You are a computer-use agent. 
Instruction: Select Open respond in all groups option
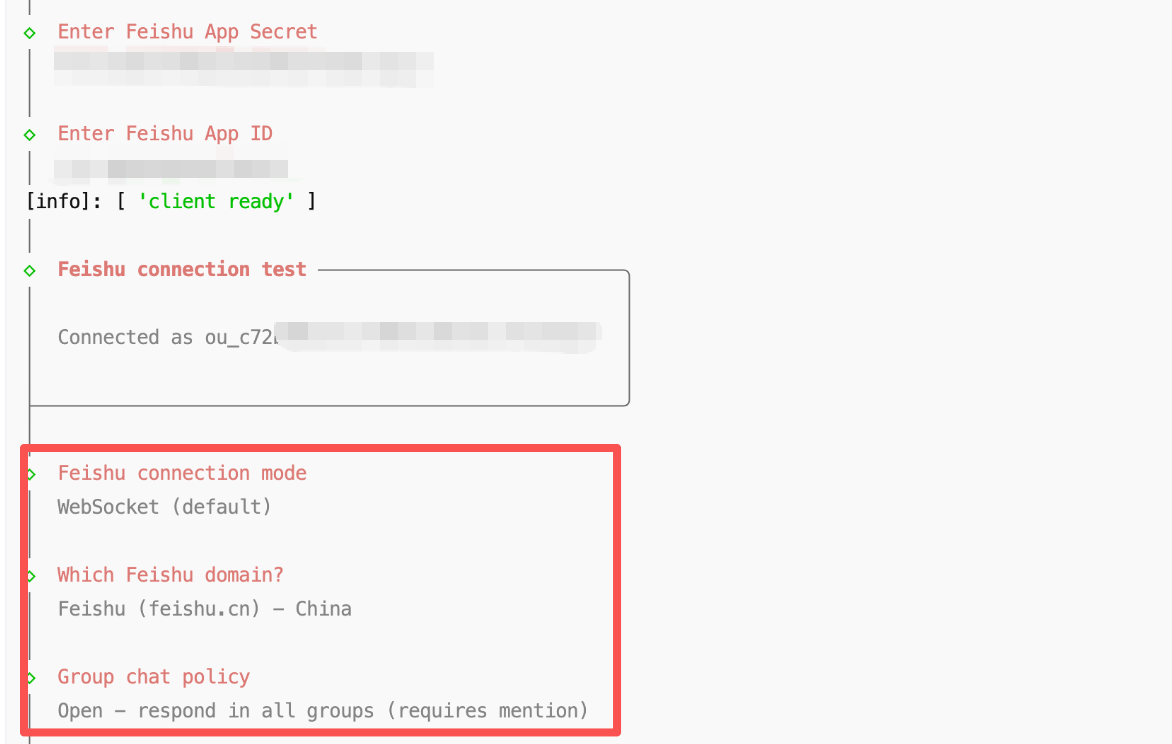[323, 711]
